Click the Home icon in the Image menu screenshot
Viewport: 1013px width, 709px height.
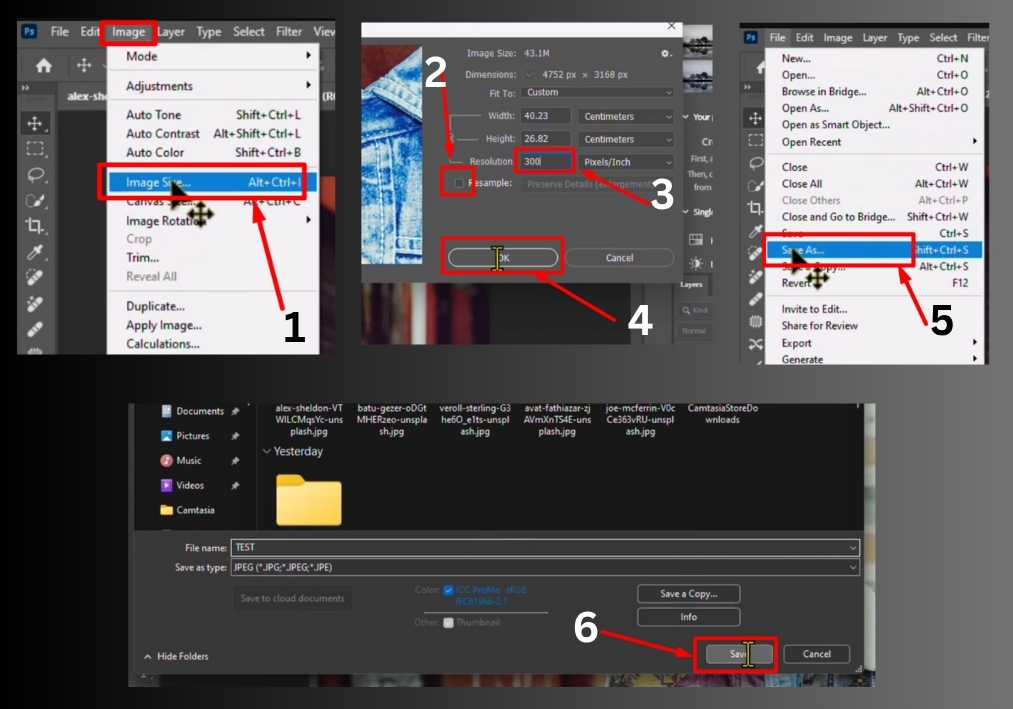[43, 65]
